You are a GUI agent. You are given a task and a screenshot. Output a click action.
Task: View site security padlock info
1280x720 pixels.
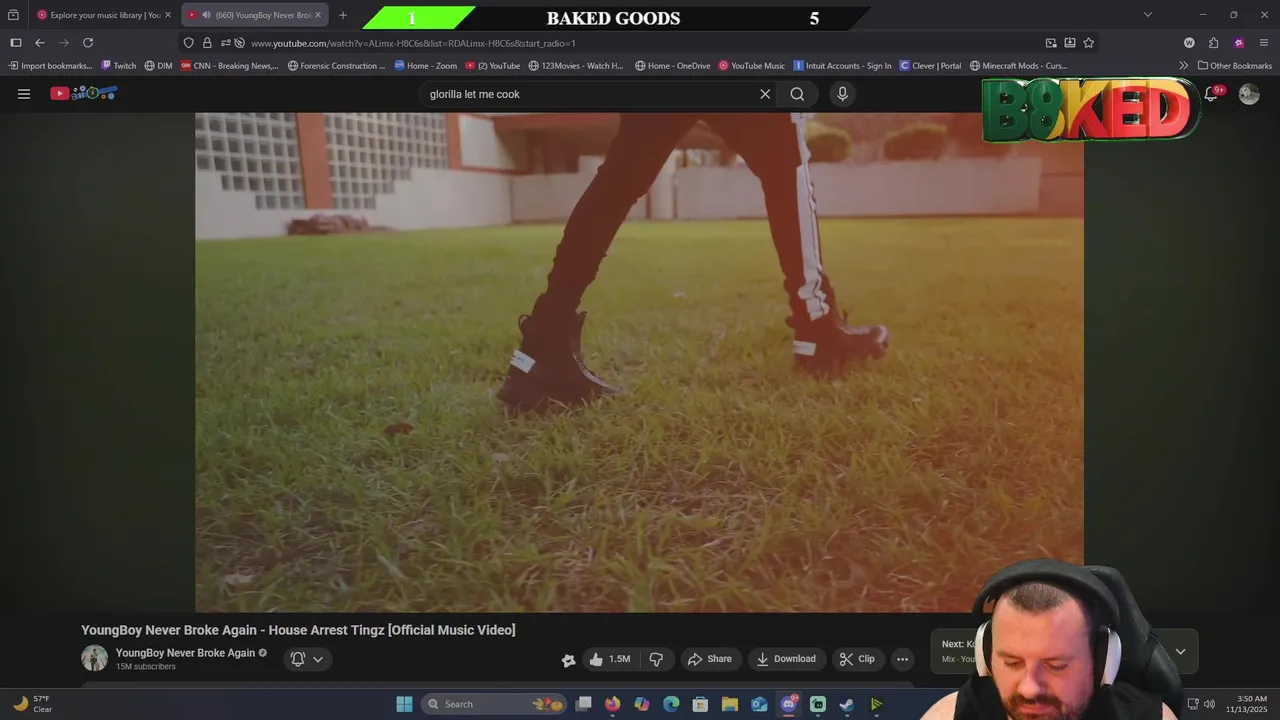click(x=207, y=43)
